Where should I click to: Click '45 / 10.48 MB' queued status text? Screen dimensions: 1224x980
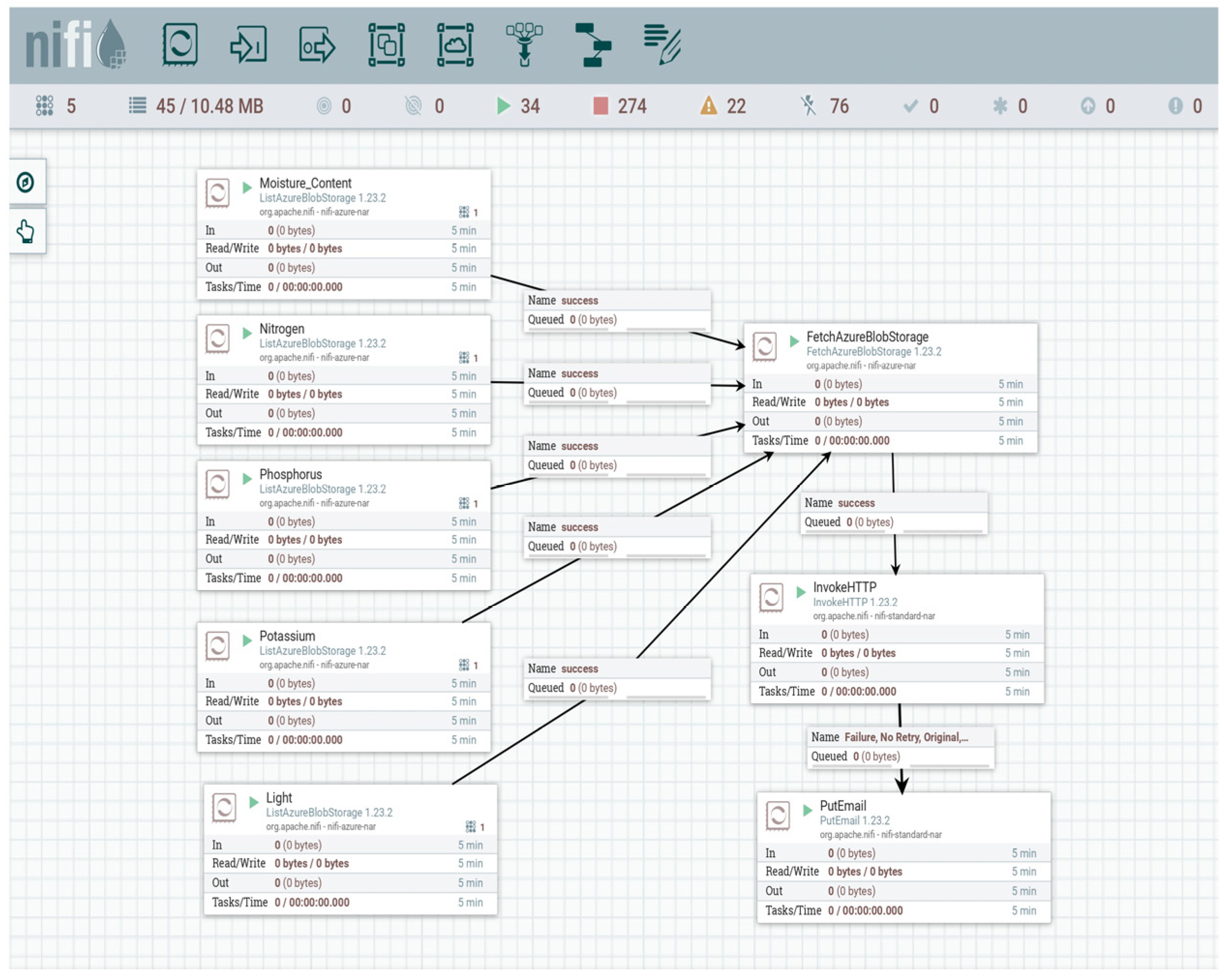pos(209,105)
